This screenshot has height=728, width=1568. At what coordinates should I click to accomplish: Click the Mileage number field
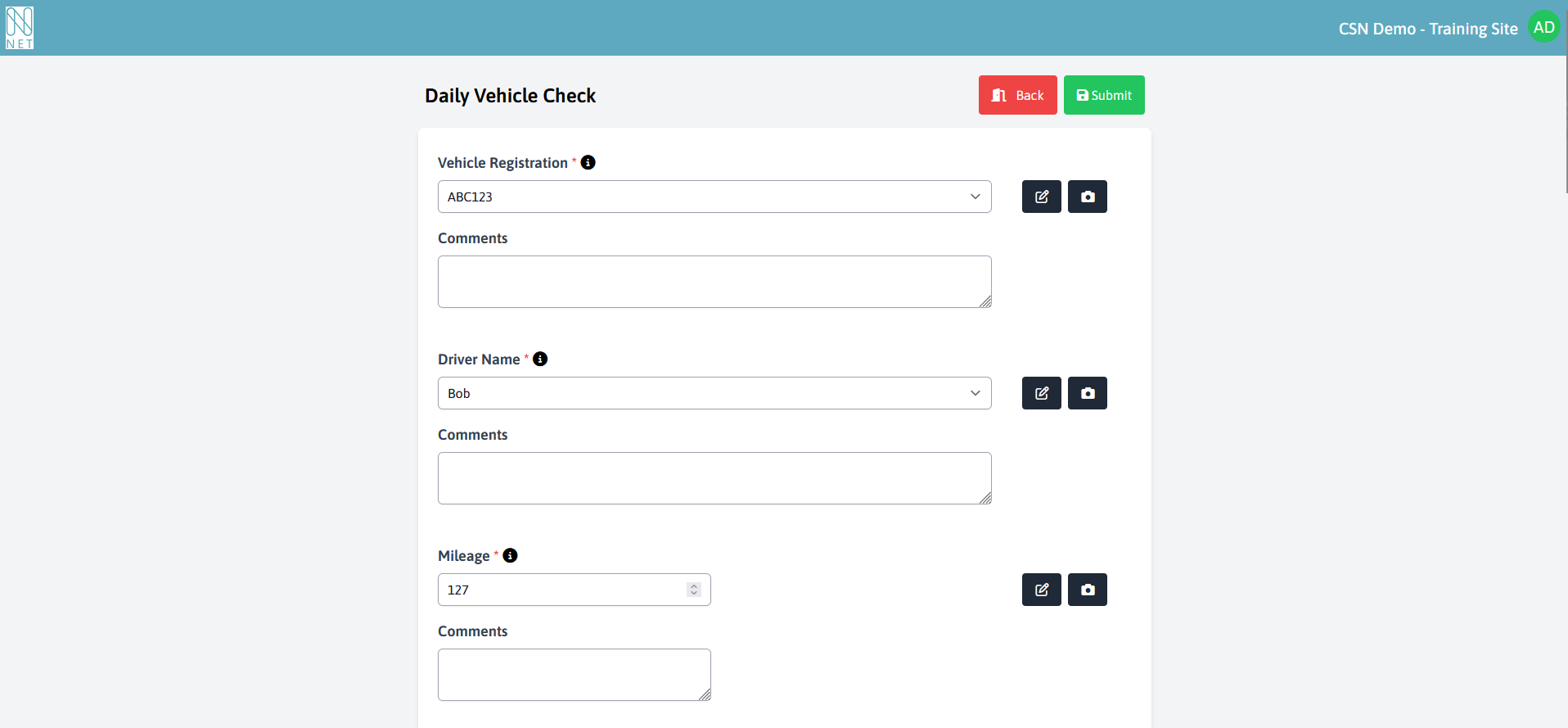pos(574,590)
